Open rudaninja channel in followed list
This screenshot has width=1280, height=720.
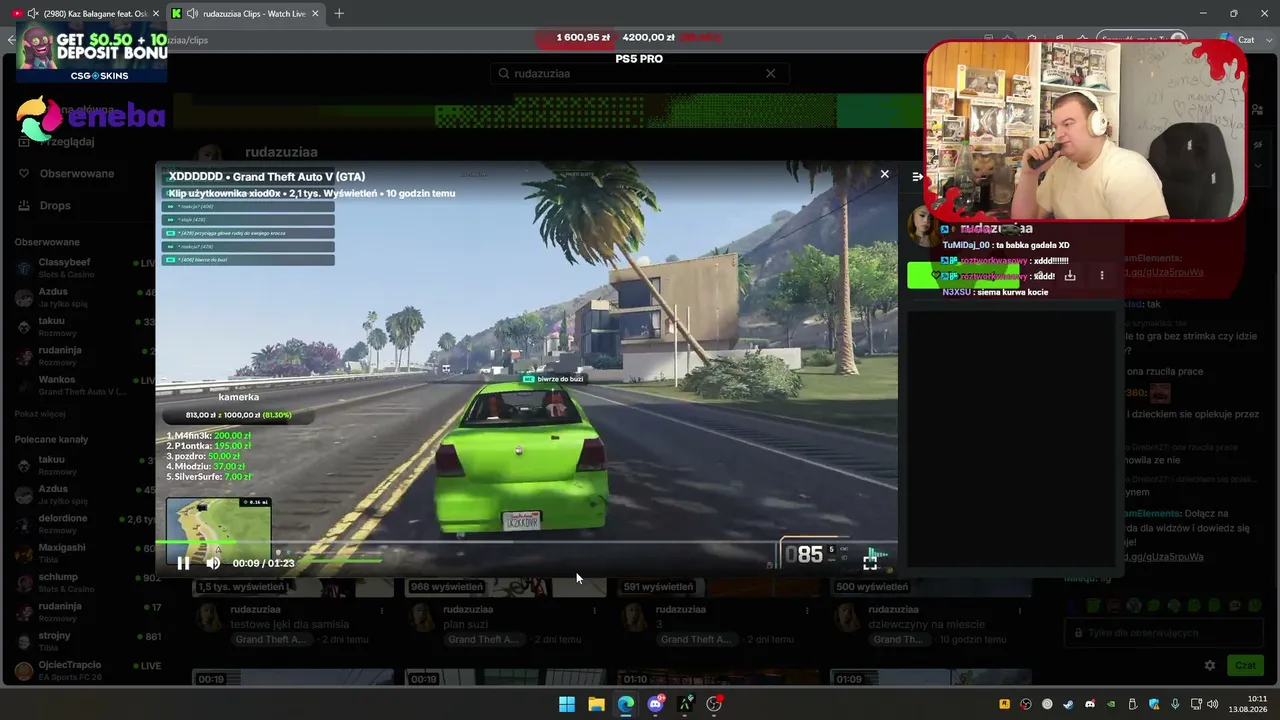pyautogui.click(x=85, y=356)
